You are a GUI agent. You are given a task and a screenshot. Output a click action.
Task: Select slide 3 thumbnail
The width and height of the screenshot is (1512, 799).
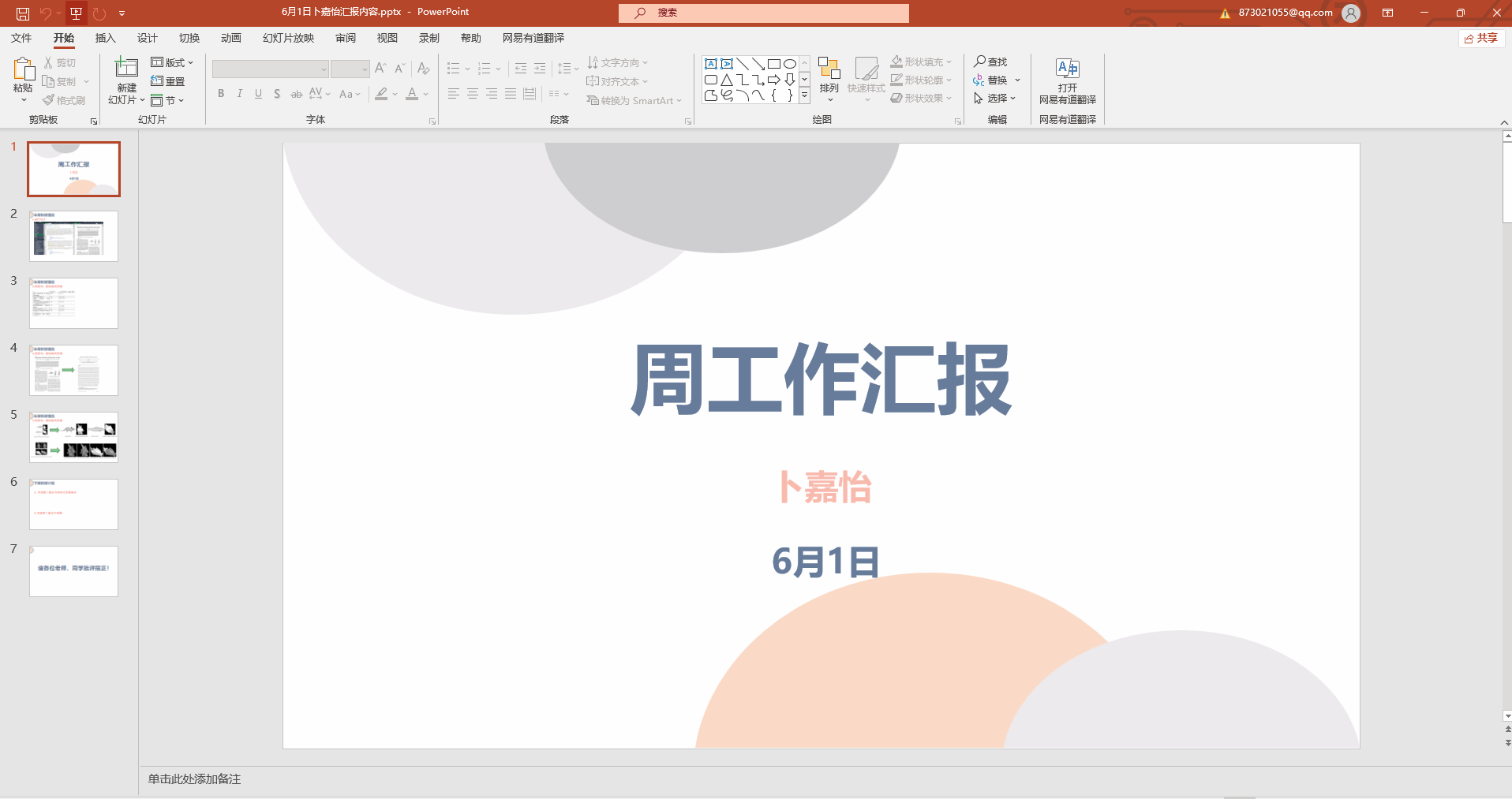pyautogui.click(x=73, y=303)
